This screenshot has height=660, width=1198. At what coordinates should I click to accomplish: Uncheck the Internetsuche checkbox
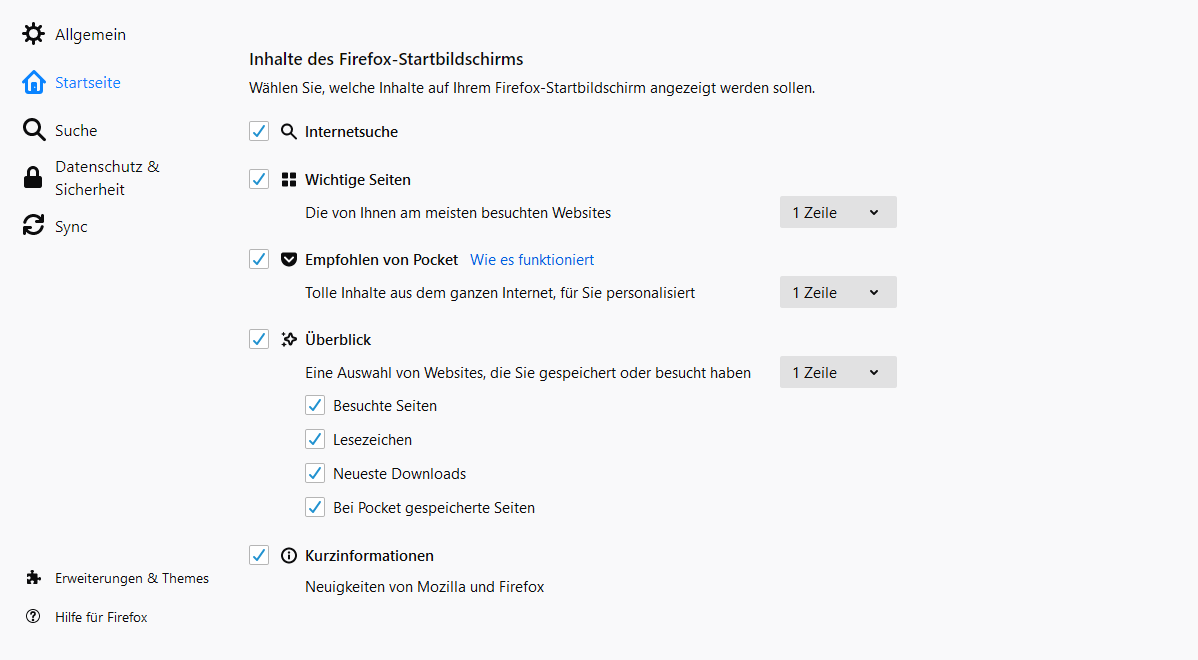(x=259, y=132)
